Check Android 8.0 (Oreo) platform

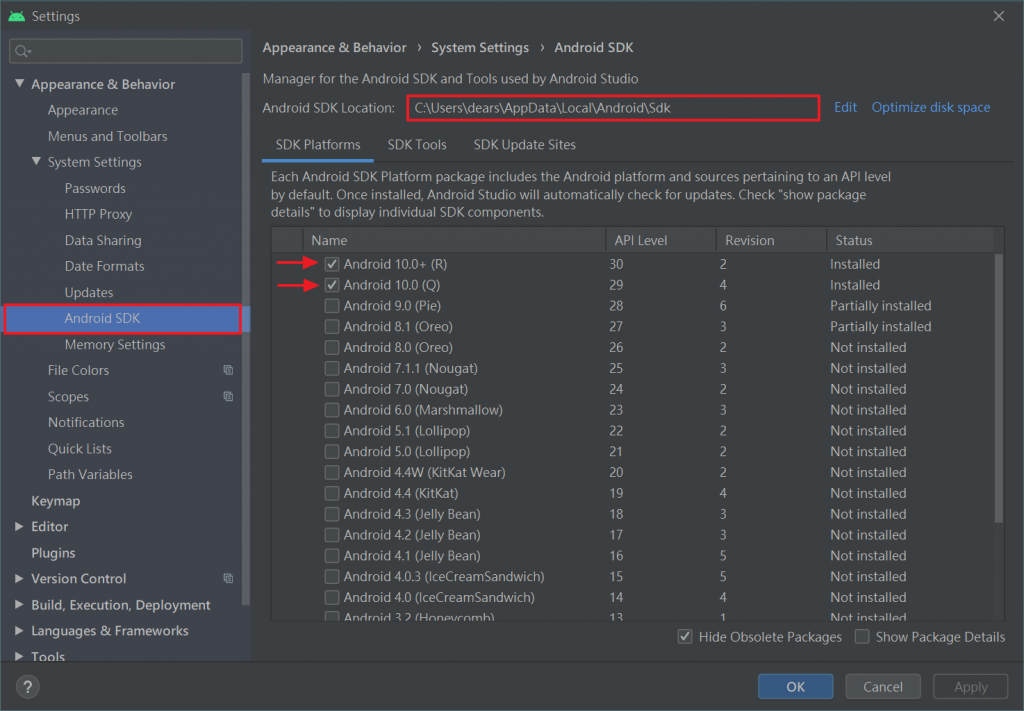click(x=332, y=347)
